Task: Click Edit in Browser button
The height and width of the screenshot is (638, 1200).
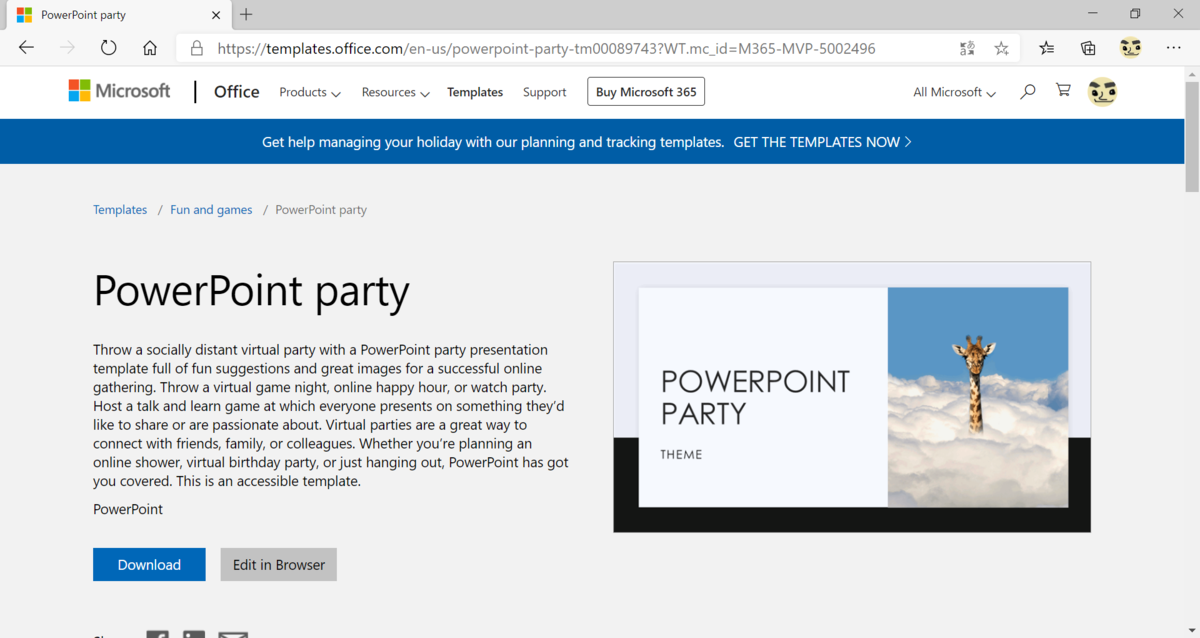Action: [279, 564]
